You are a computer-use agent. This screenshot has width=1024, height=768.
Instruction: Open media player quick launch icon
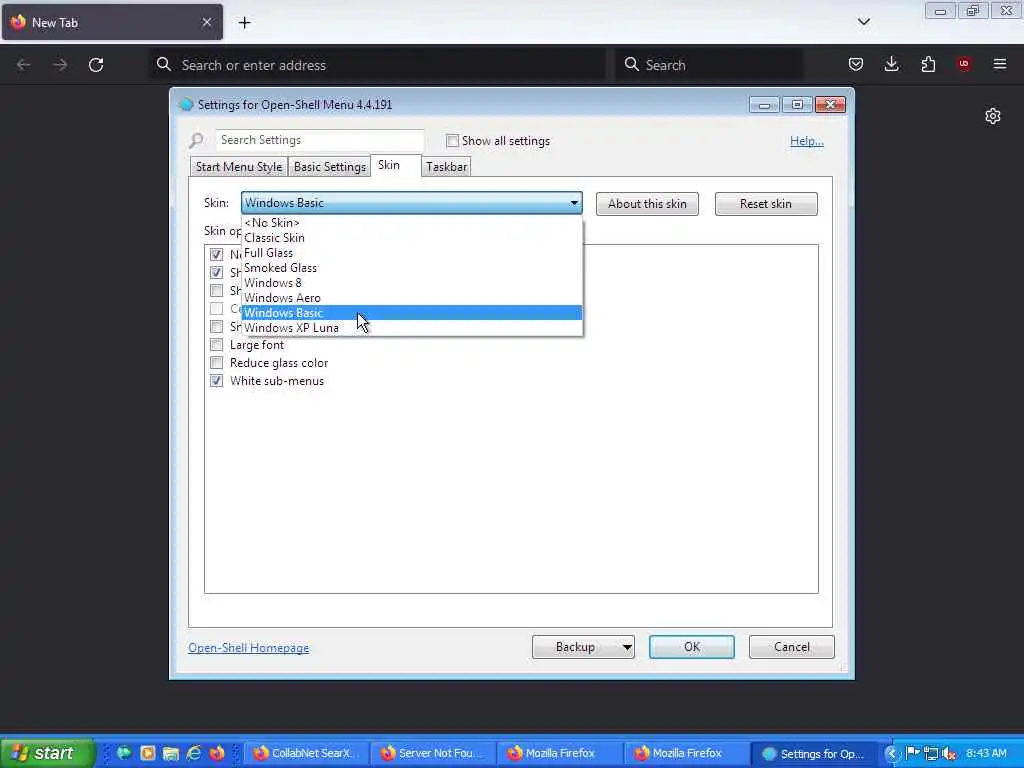tap(148, 753)
